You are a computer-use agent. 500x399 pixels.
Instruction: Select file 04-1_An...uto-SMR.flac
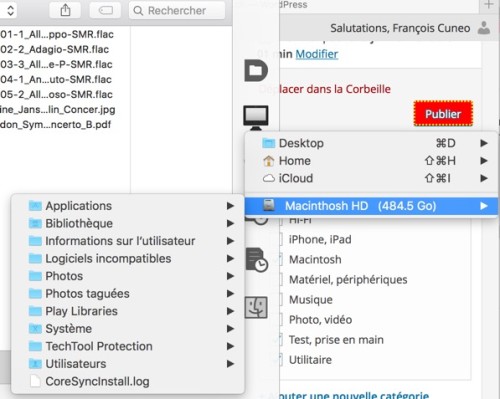point(56,79)
